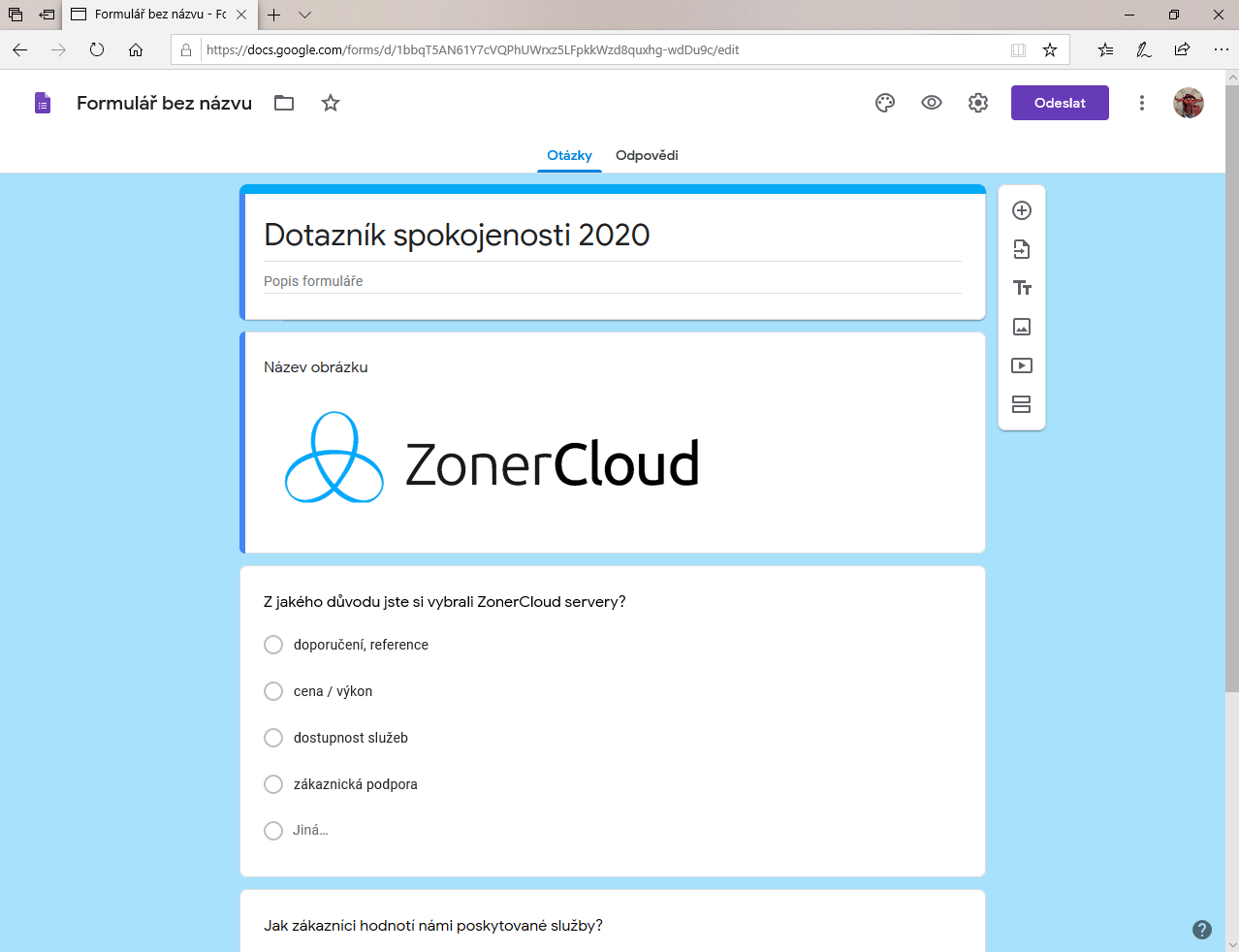Expand the browser tab list chevron
The image size is (1239, 952).
point(304,15)
